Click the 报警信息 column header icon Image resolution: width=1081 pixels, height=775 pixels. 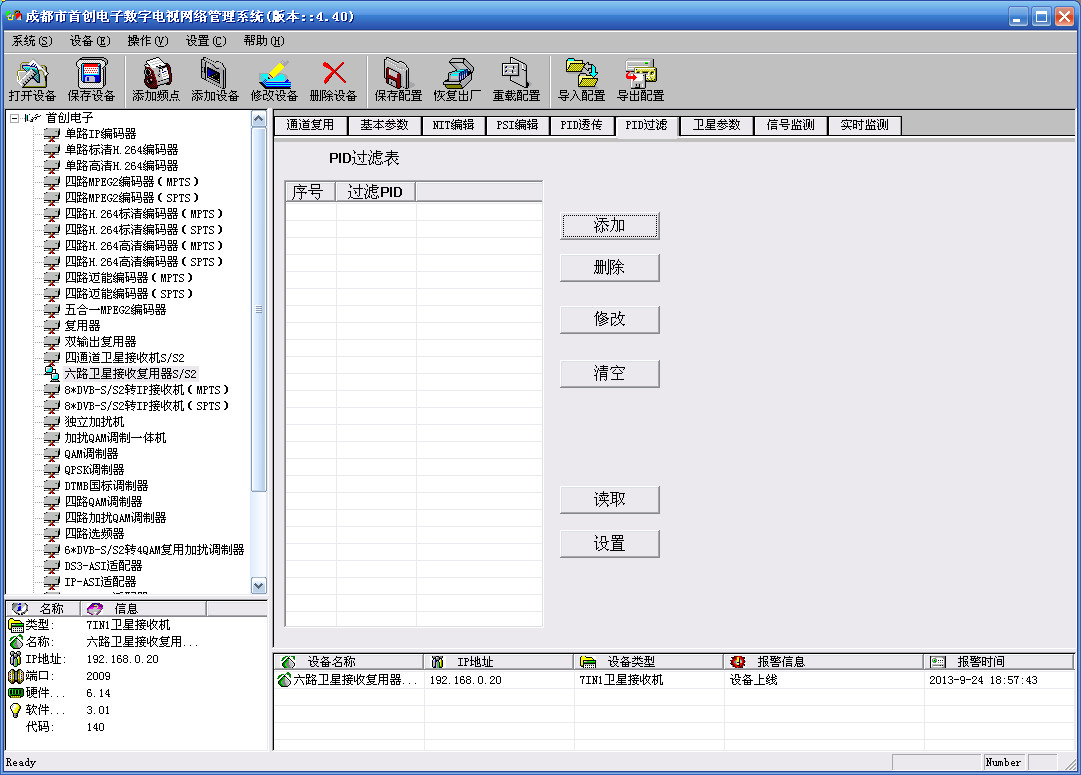(x=738, y=662)
